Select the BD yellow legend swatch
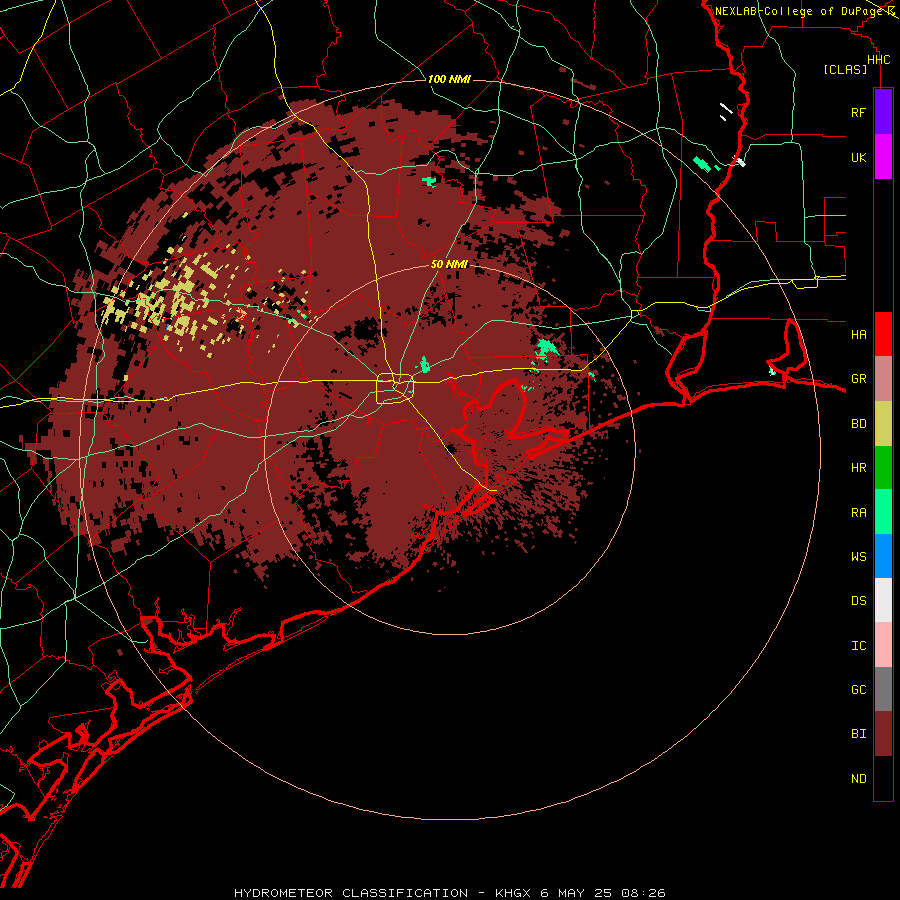 883,424
